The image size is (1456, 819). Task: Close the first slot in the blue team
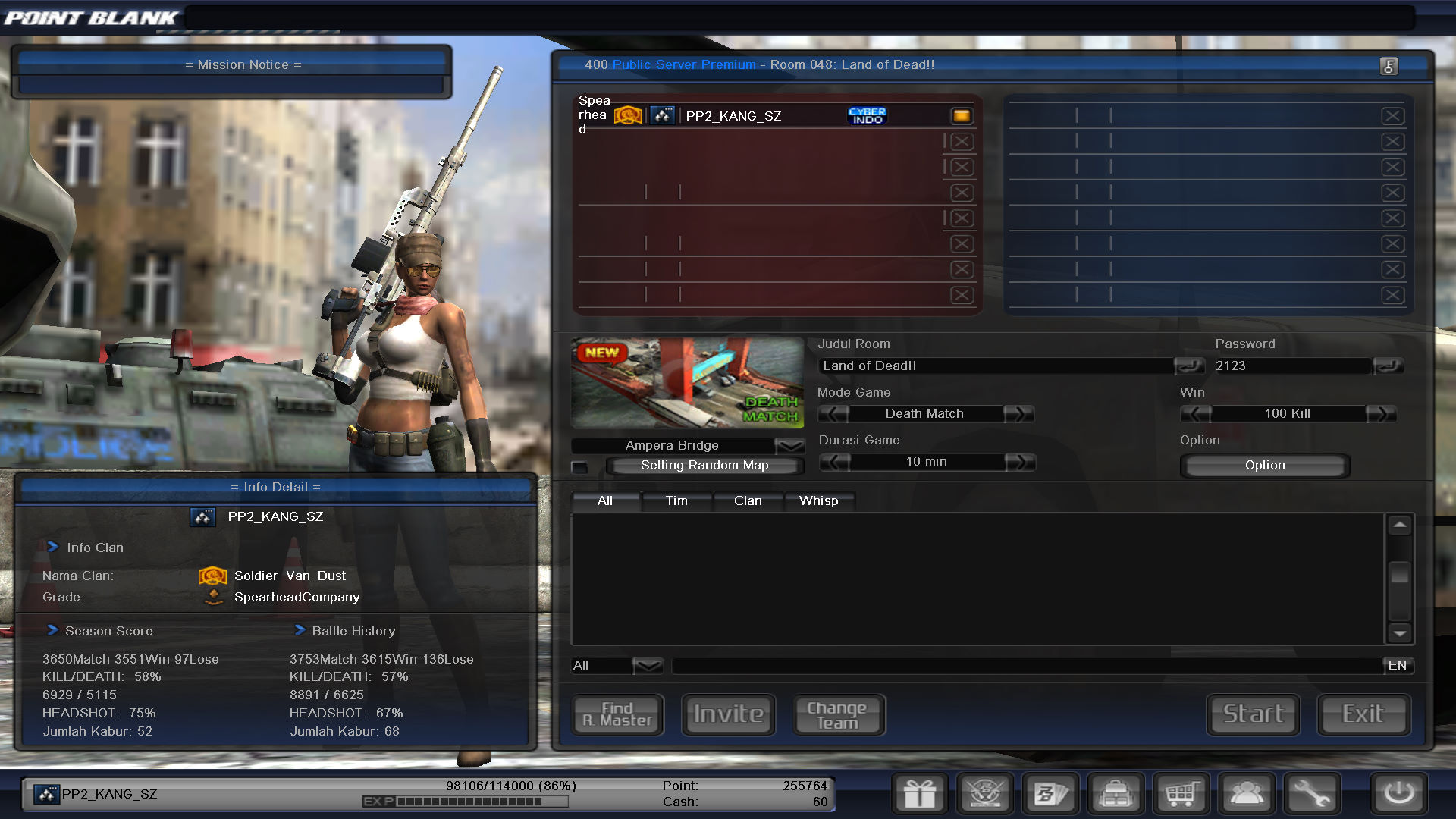(x=1392, y=116)
